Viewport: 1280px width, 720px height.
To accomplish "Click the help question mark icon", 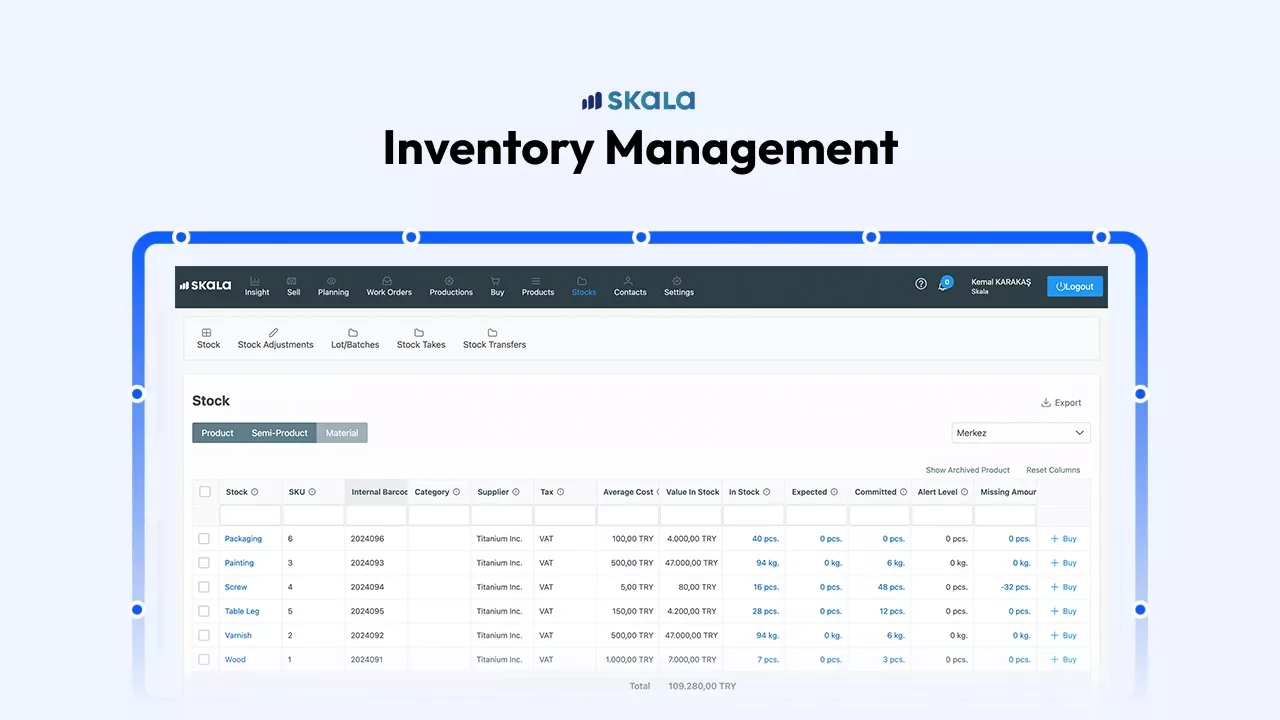I will click(x=921, y=284).
